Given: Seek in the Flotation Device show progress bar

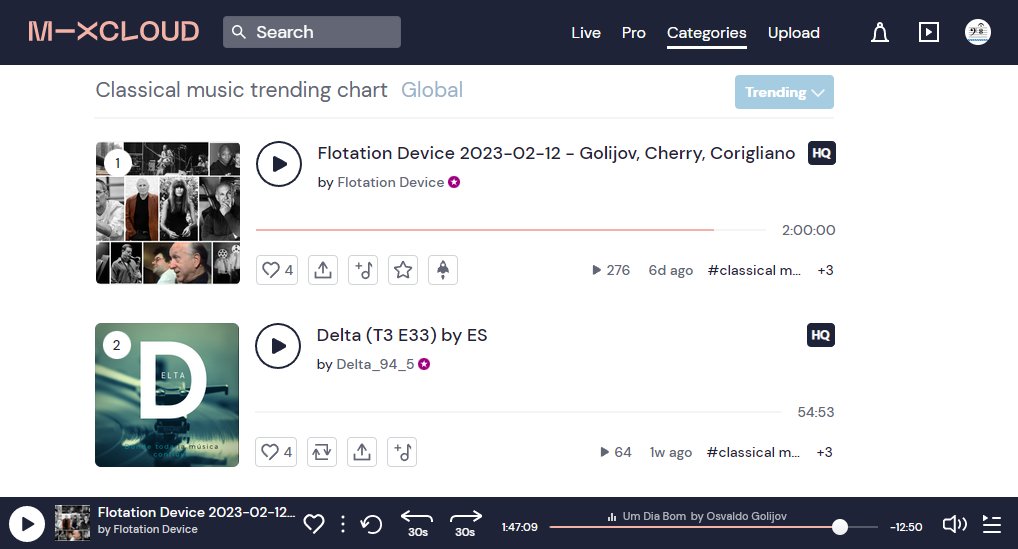Looking at the screenshot, I should (510, 230).
